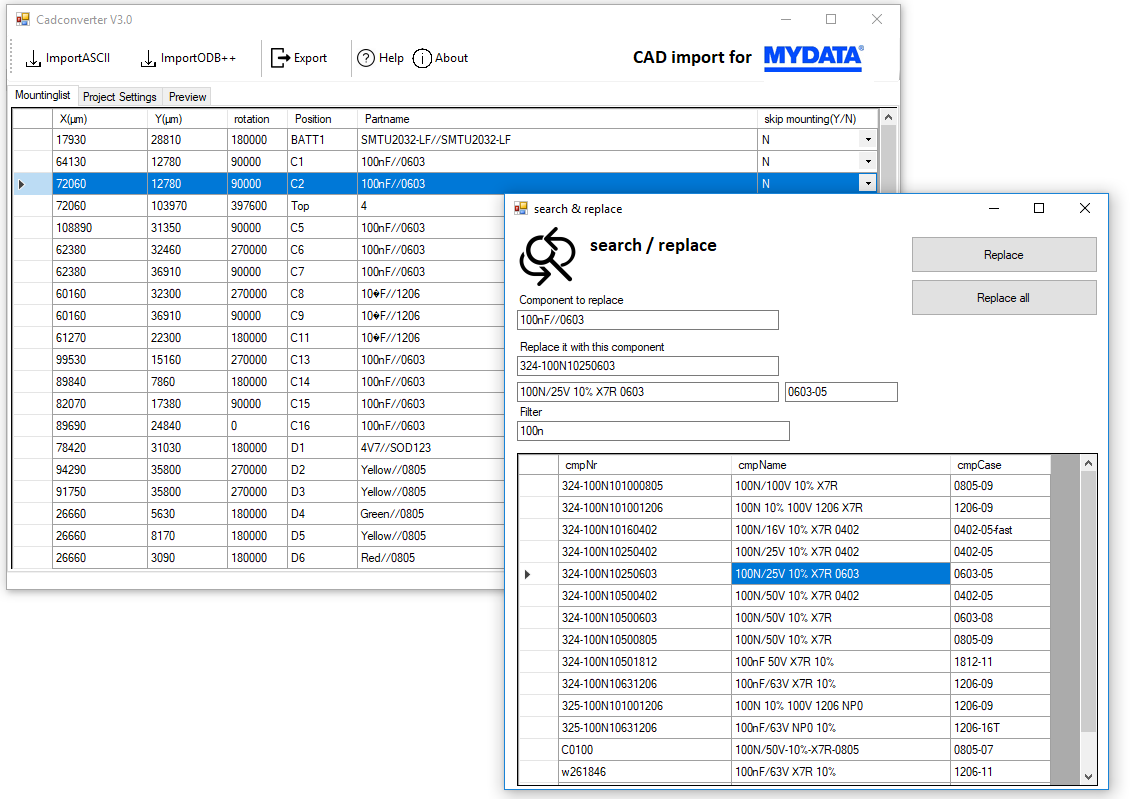Screen dimensions: 1132x799
Task: Click the Component to replace field
Action: coord(648,320)
